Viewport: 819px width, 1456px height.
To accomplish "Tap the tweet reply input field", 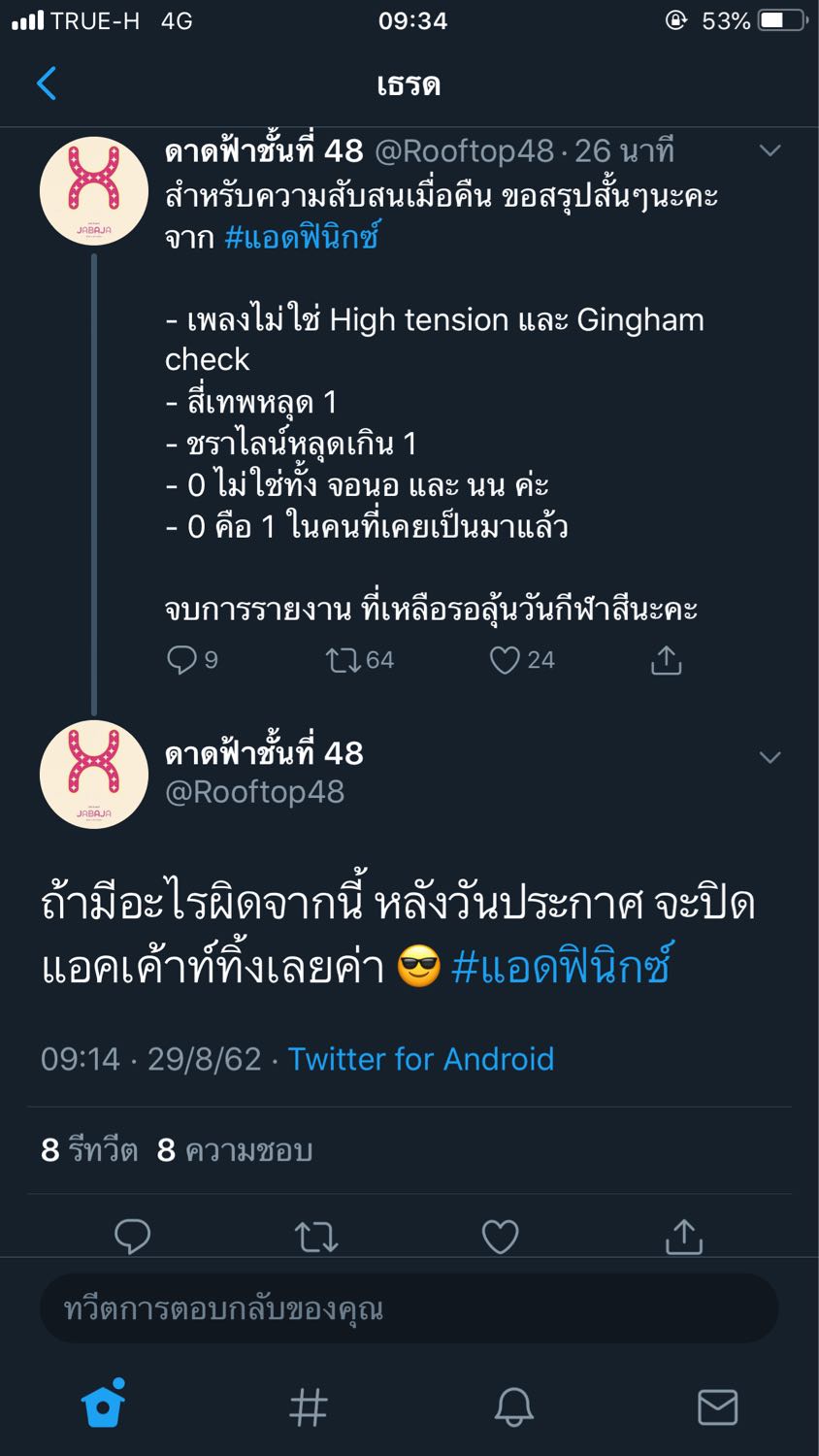I will click(x=408, y=1308).
